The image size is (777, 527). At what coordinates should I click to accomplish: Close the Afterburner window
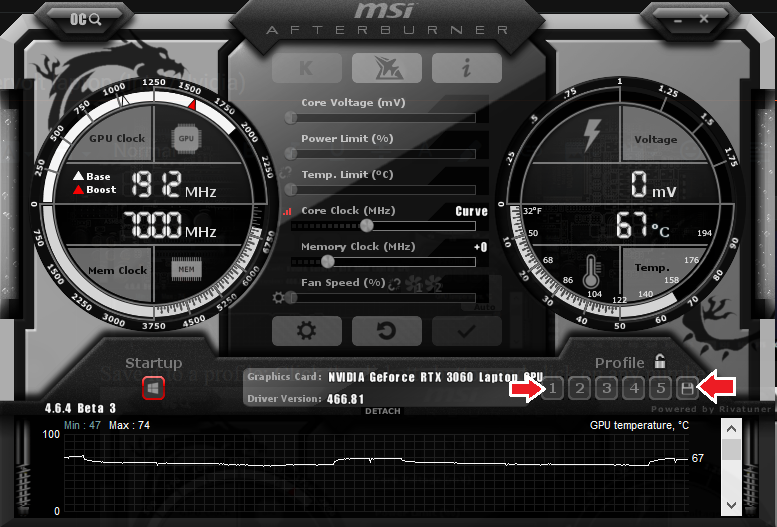pos(704,19)
